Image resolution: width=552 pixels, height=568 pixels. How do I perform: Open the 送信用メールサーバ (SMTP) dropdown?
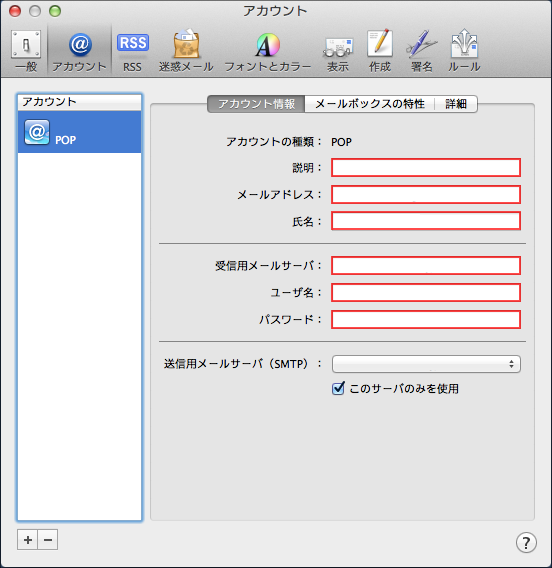pos(426,364)
